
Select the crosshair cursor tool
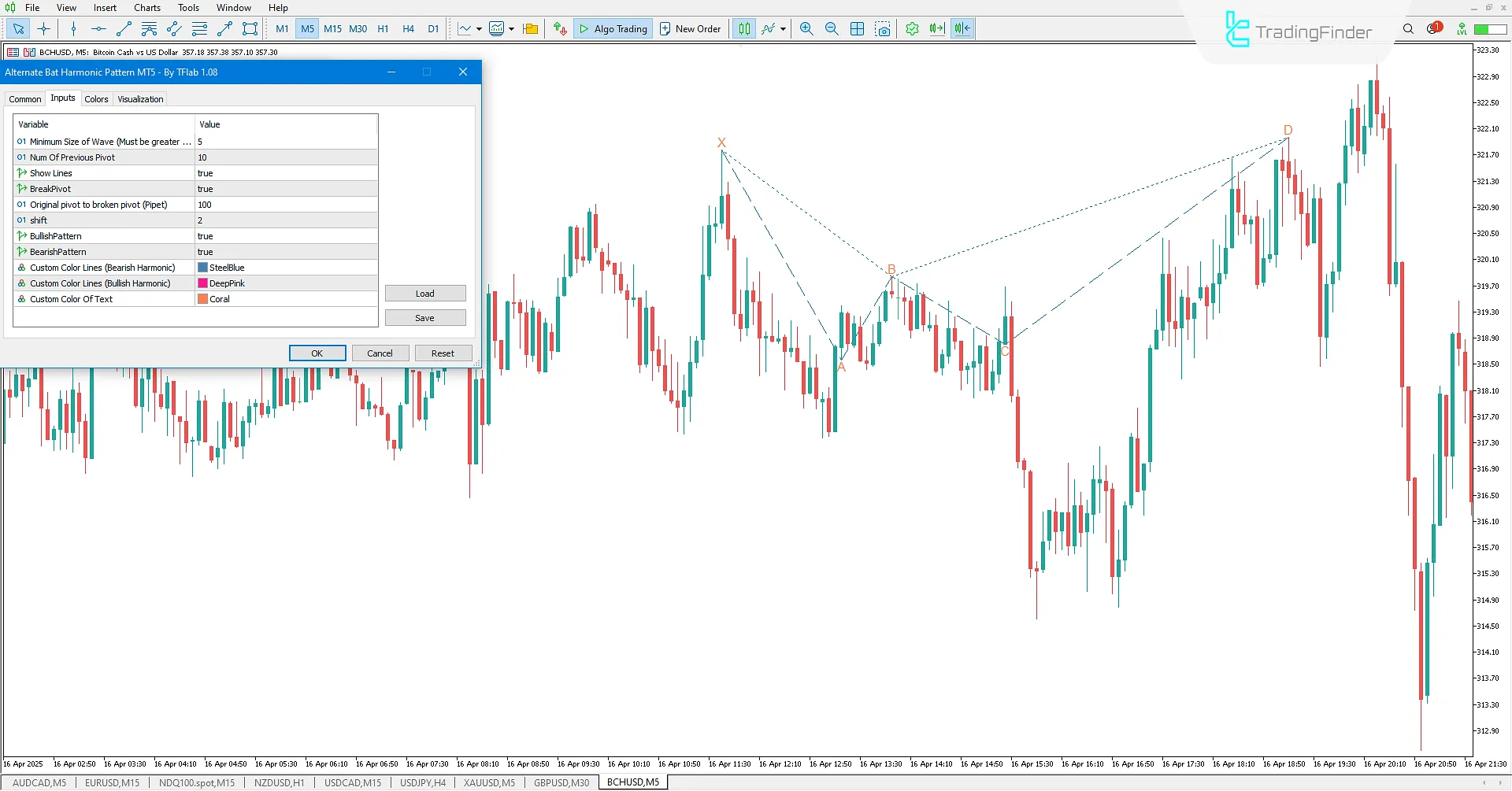[x=43, y=29]
